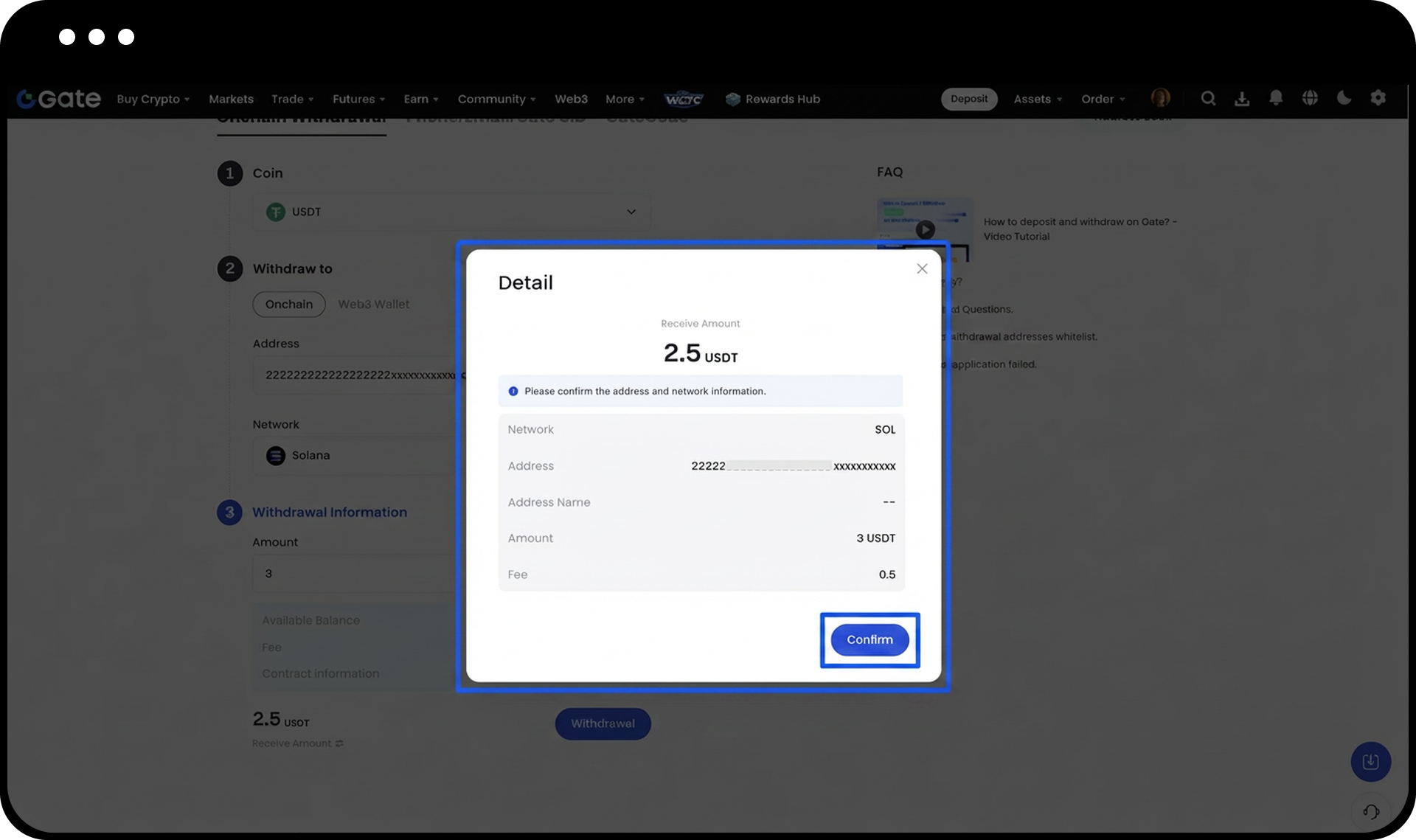Close the Detail dialog
The height and width of the screenshot is (840, 1416).
(922, 268)
